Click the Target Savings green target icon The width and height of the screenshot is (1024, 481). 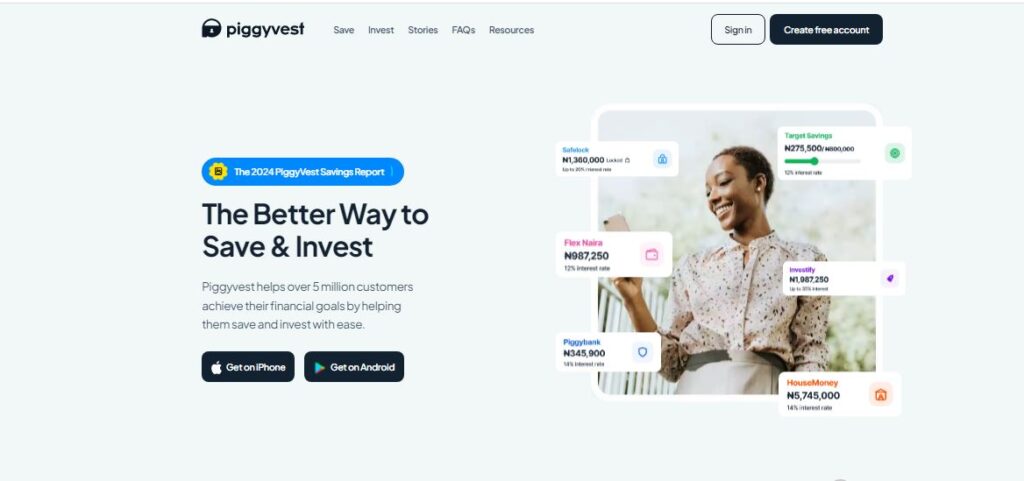(x=895, y=153)
